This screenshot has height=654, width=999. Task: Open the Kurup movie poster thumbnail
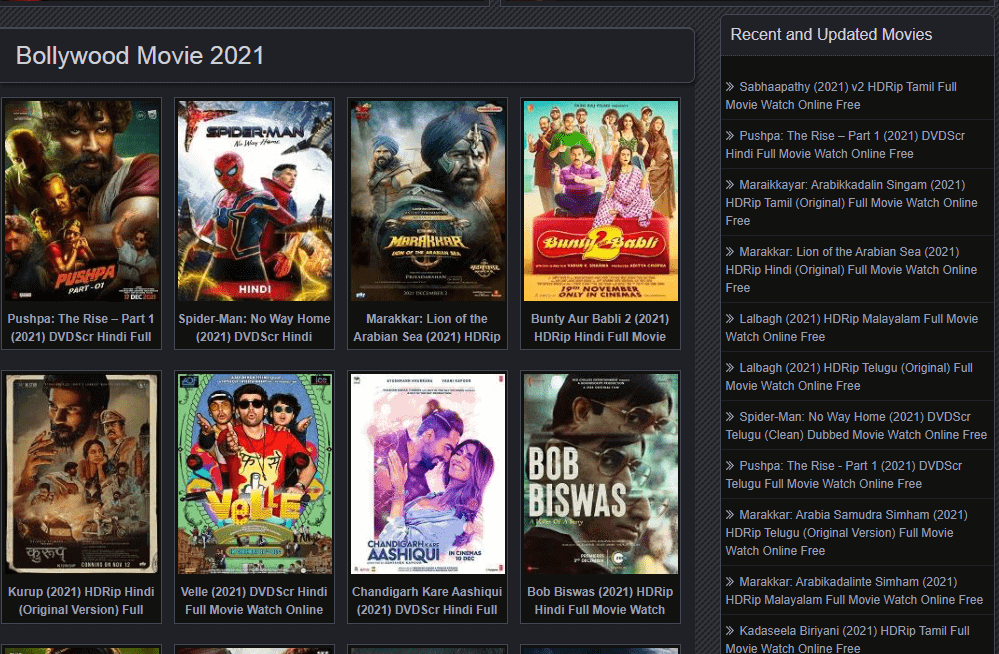coord(82,473)
